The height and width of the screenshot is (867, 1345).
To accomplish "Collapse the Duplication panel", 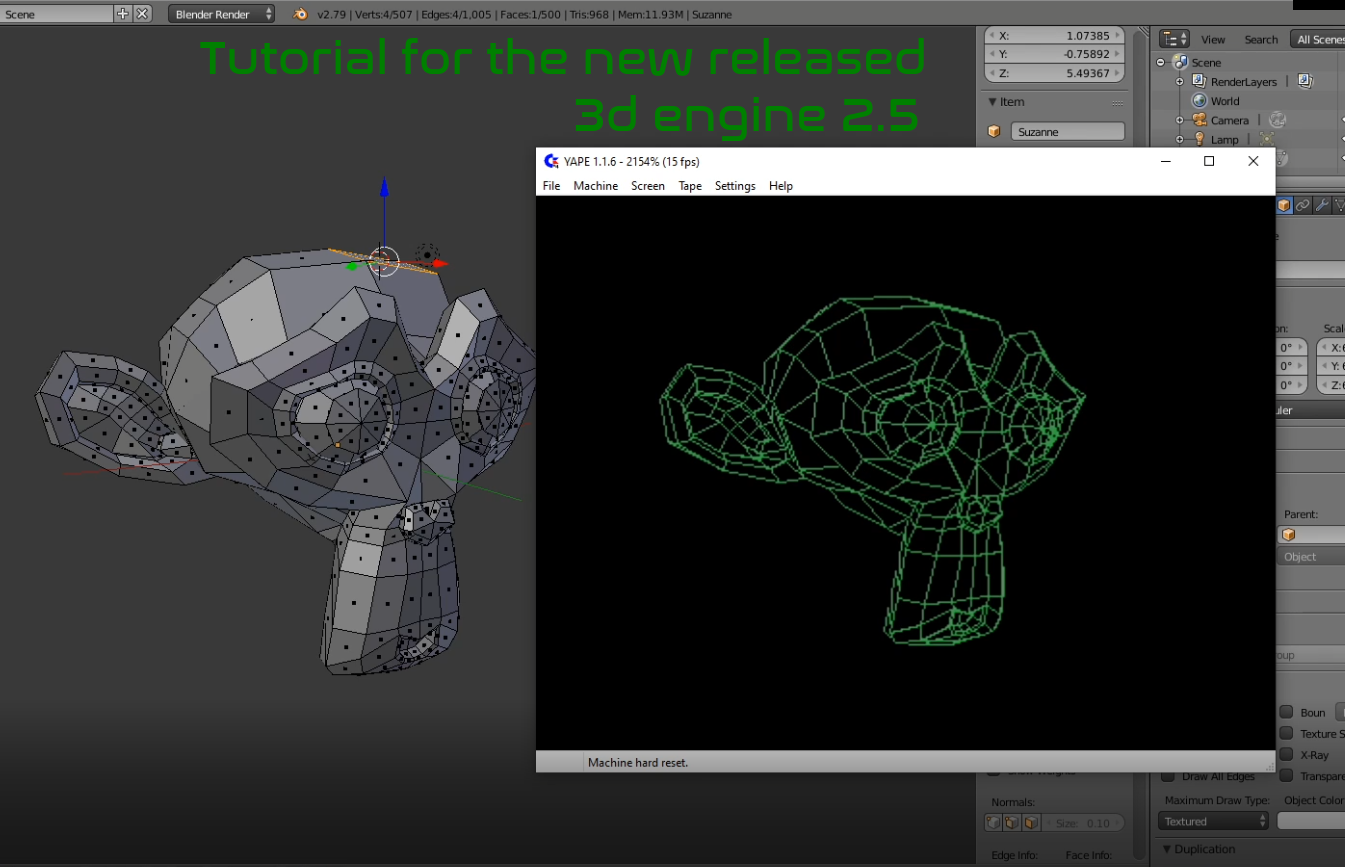I will click(x=1167, y=849).
